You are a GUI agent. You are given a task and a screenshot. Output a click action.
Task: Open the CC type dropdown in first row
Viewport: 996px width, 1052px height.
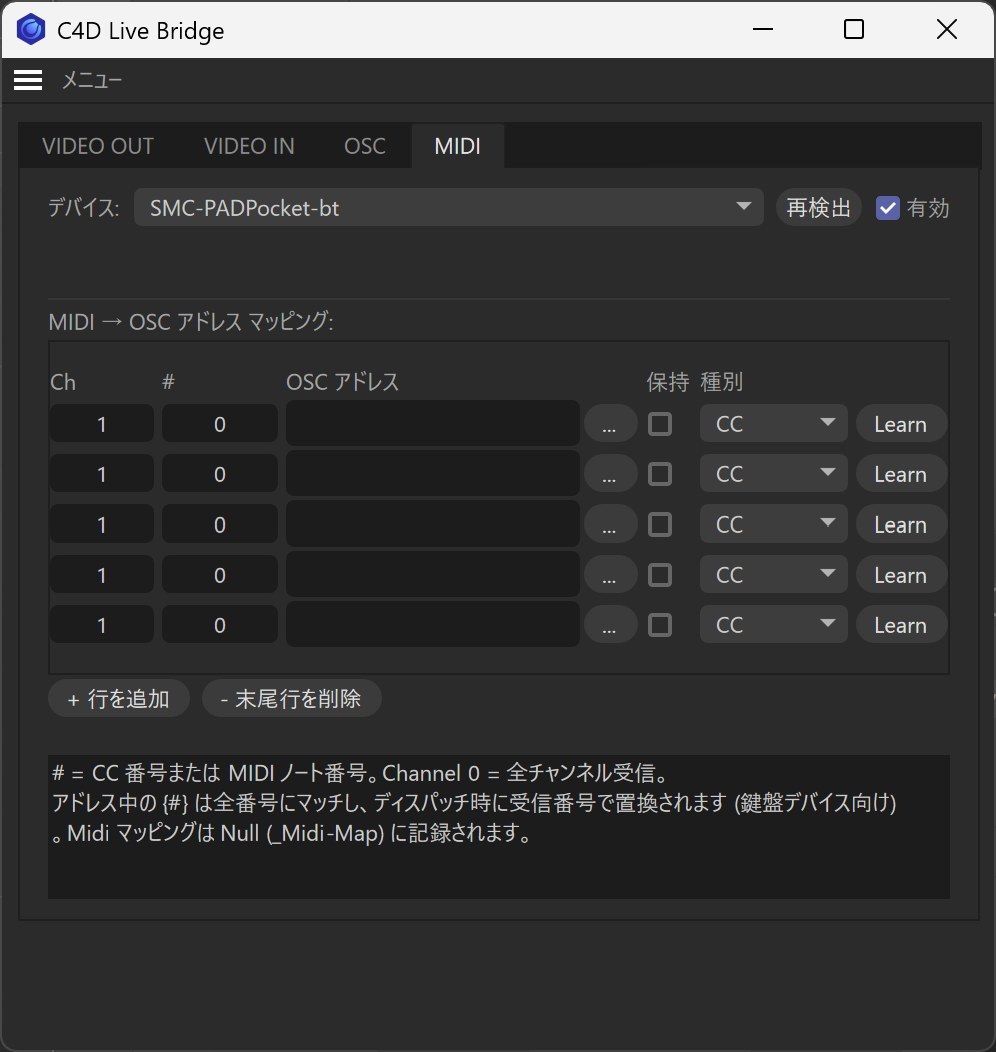point(773,424)
